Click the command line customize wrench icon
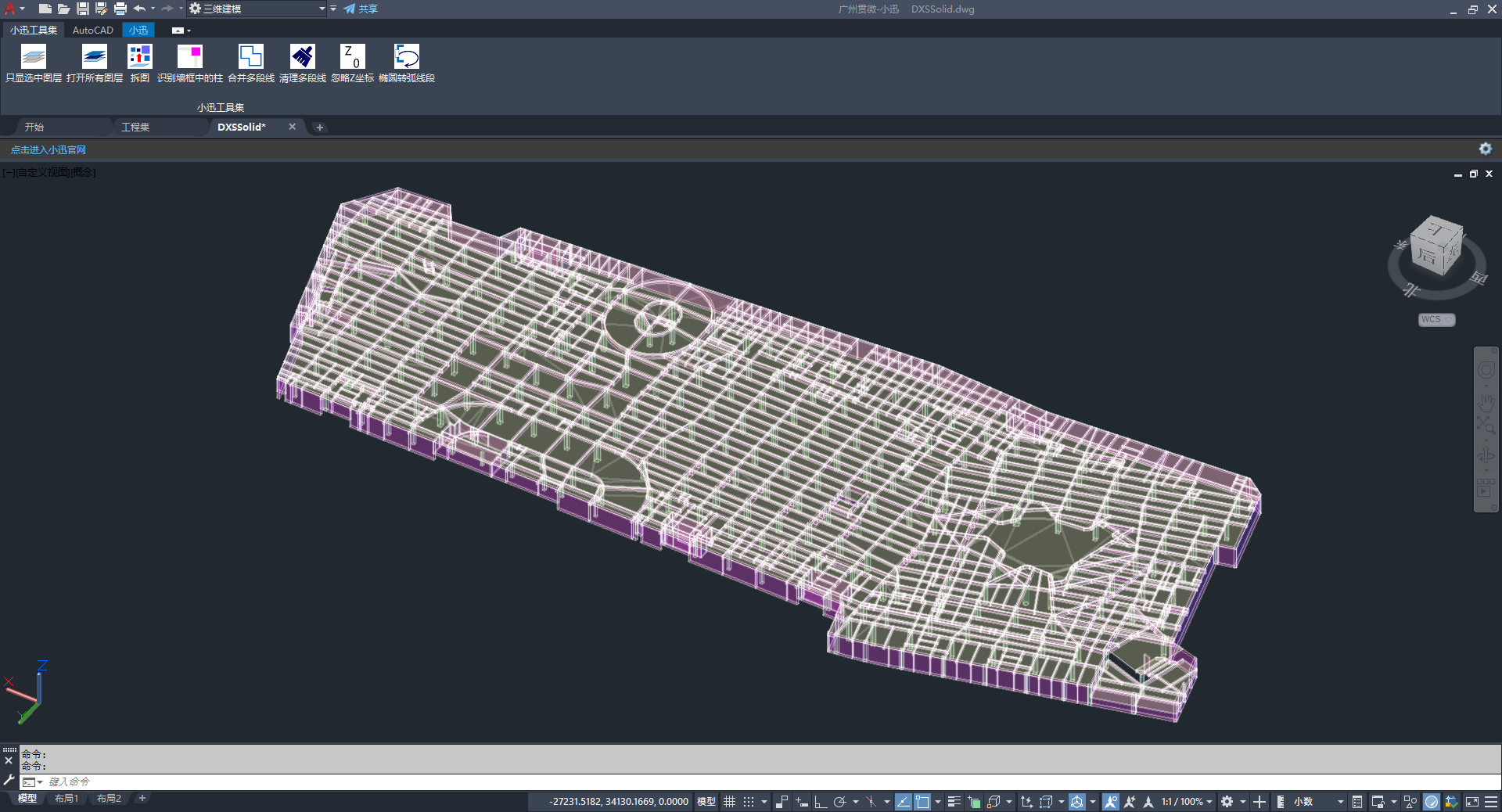 point(9,780)
